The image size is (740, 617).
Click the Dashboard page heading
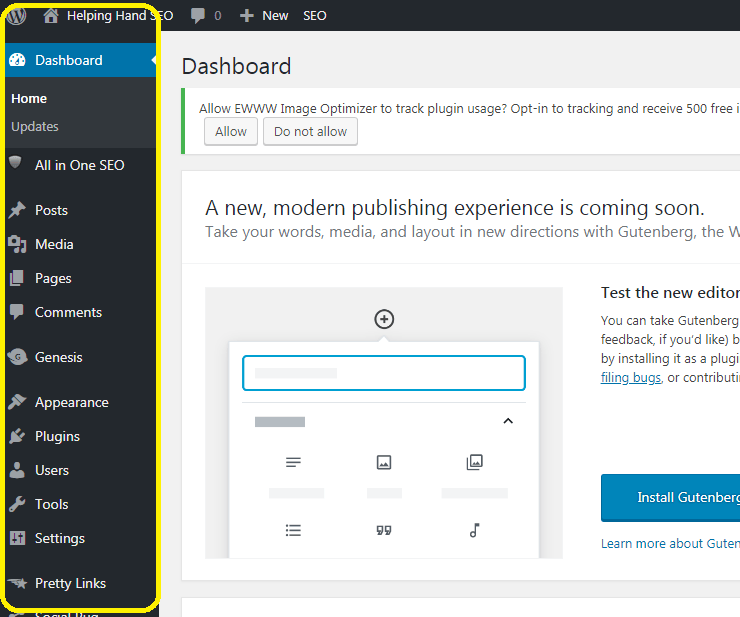pyautogui.click(x=236, y=66)
